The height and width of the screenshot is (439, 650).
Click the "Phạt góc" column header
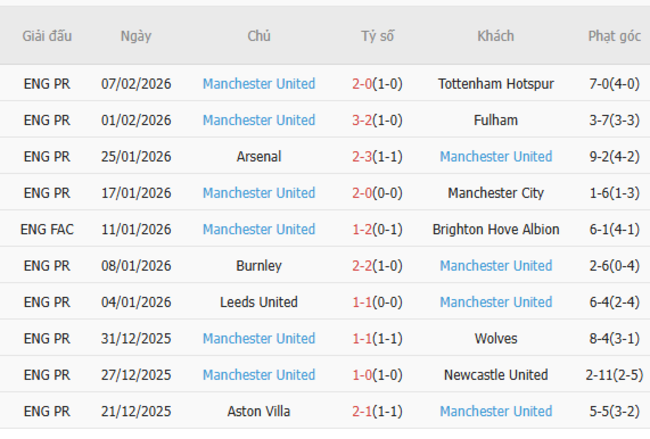pos(614,36)
